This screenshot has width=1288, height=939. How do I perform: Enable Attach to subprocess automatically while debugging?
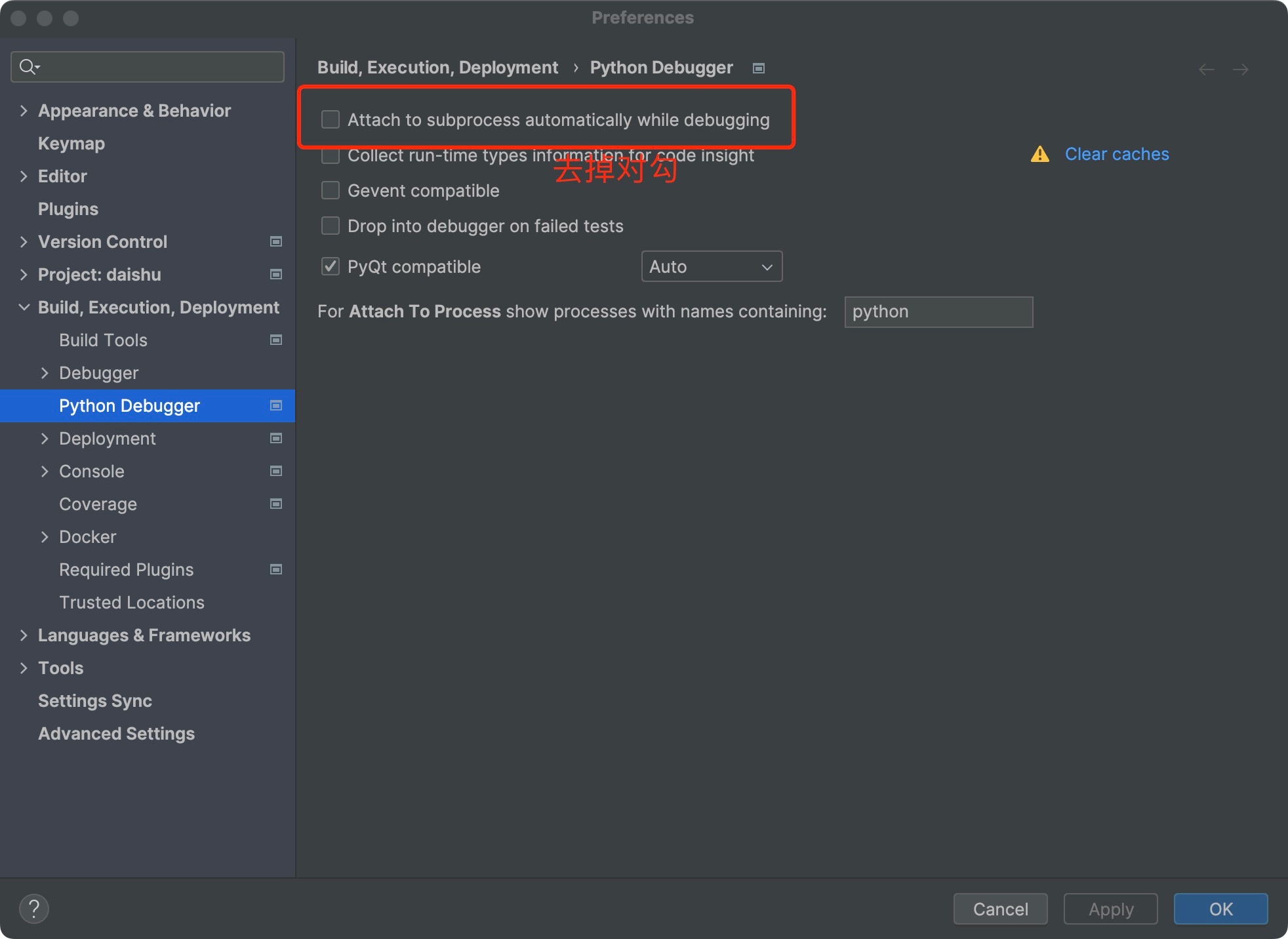(331, 119)
